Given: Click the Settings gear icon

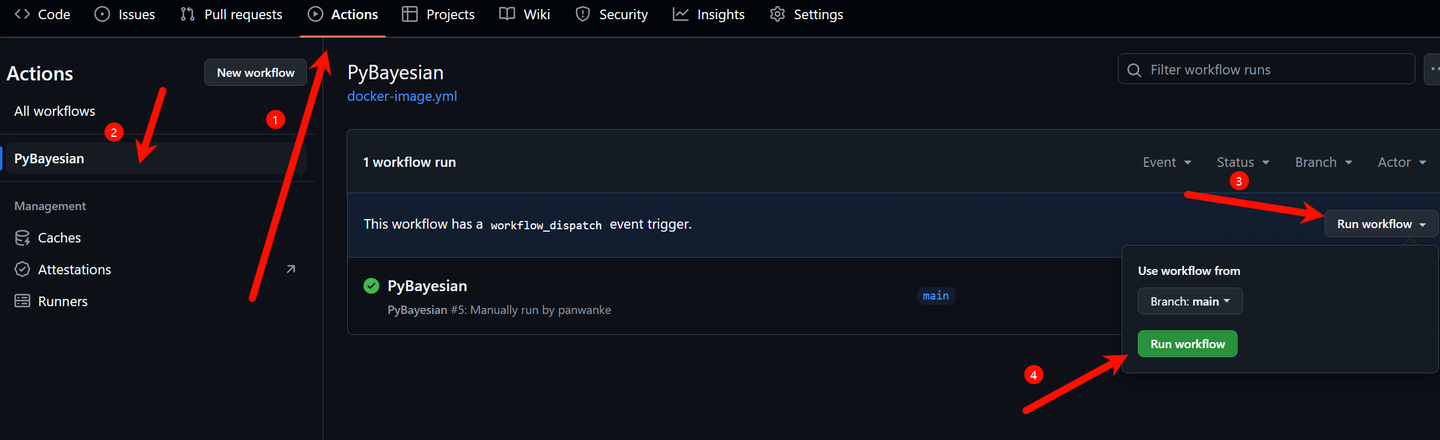Looking at the screenshot, I should (x=777, y=15).
